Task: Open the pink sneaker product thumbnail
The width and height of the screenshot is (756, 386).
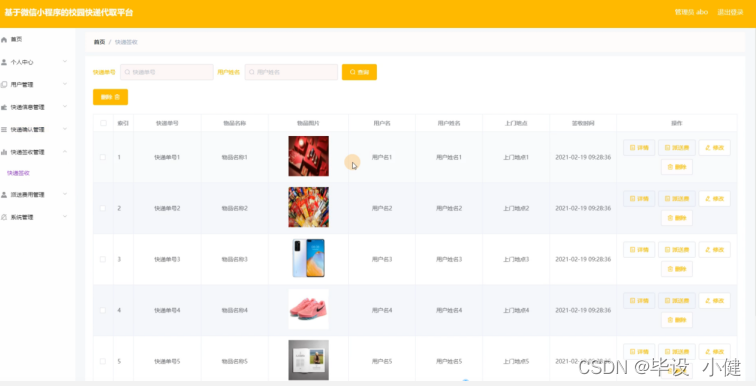Action: pos(309,309)
